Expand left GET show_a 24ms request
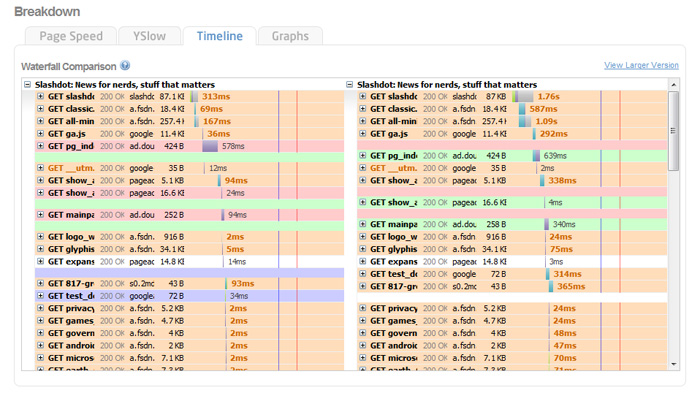This screenshot has width=700, height=393. pyautogui.click(x=41, y=193)
